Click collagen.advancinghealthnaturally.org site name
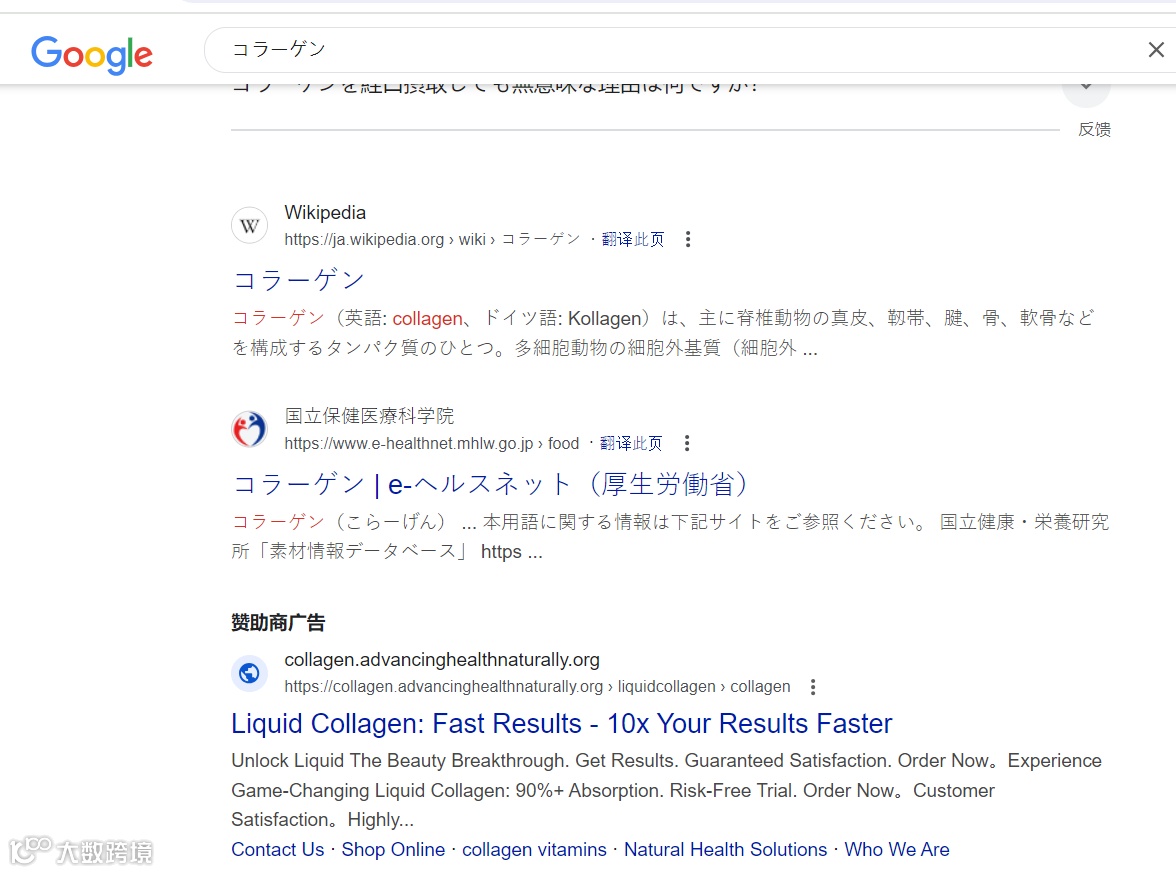The image size is (1176, 873). [442, 660]
